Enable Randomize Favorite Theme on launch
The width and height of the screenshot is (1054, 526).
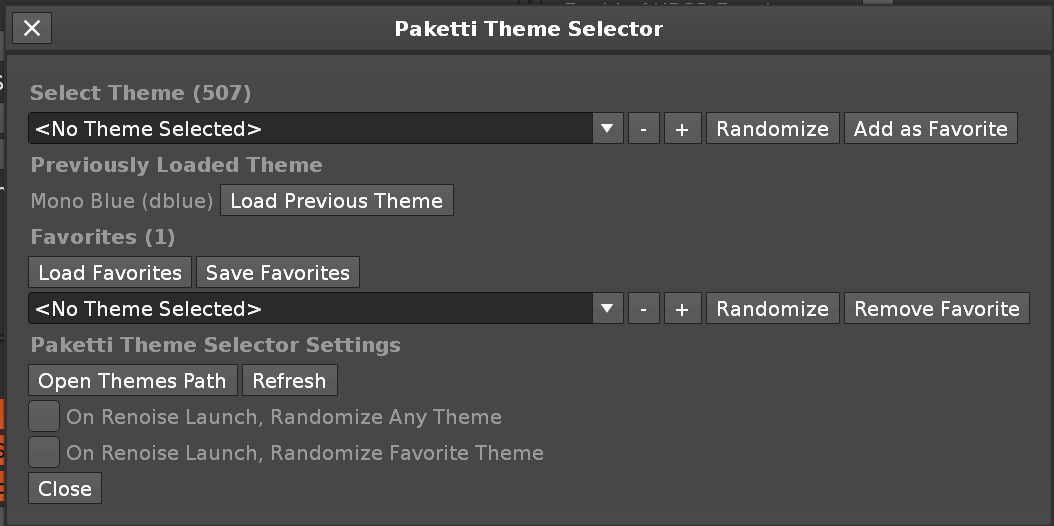(44, 453)
